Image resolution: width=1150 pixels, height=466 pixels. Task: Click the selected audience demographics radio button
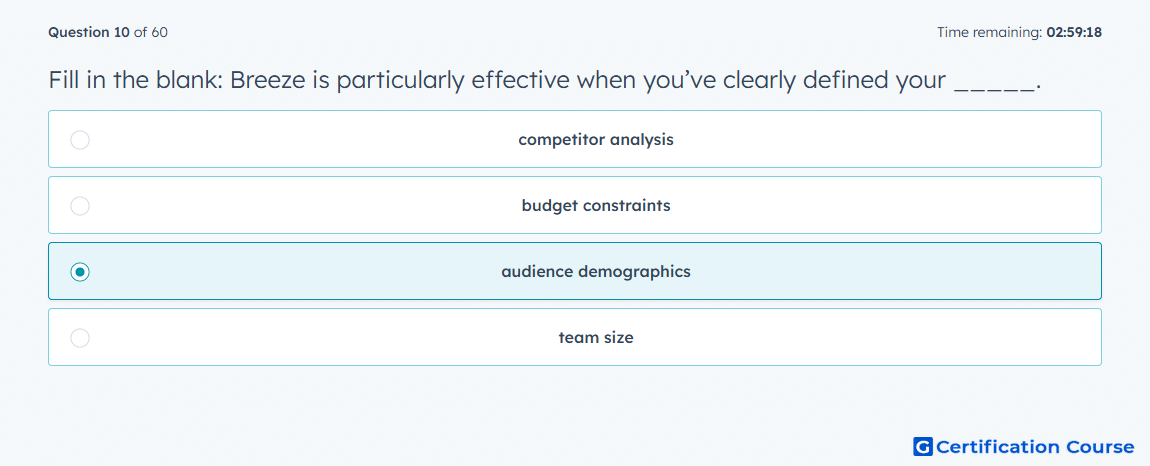click(80, 272)
